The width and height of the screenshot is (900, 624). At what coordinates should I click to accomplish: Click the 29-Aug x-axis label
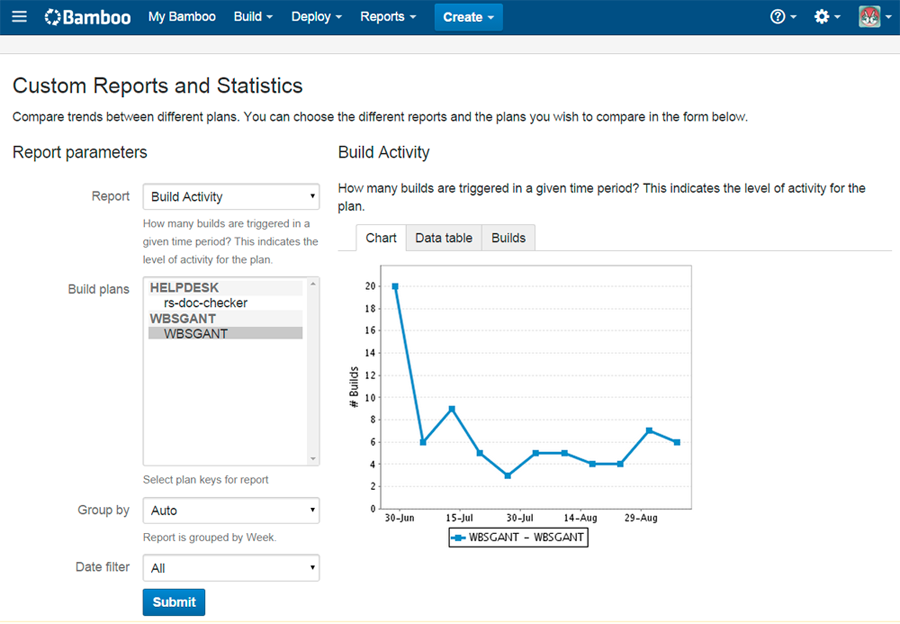pos(641,518)
